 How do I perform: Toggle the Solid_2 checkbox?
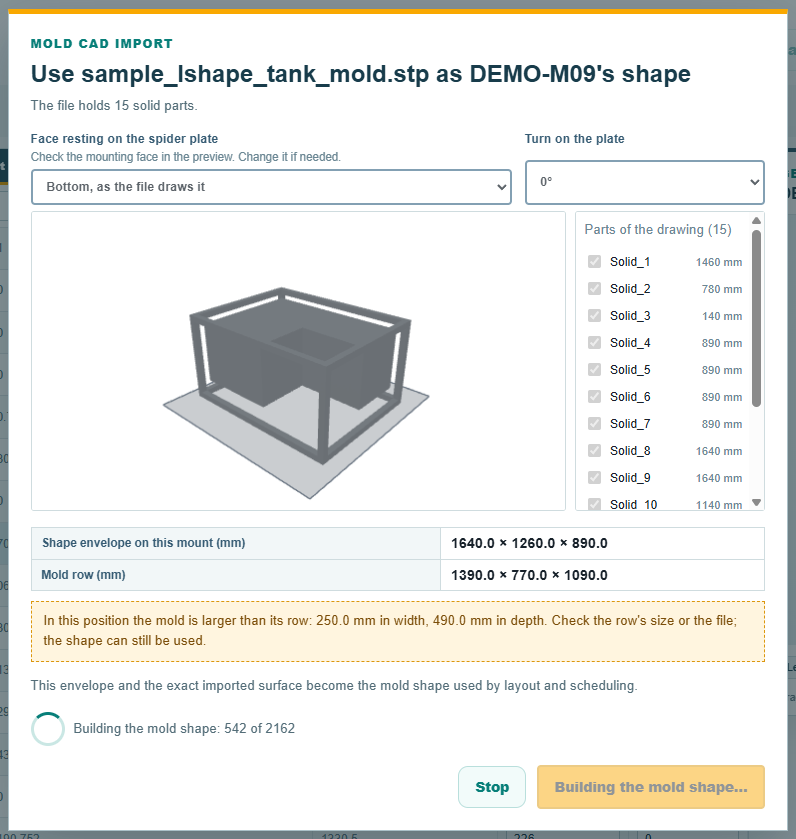click(x=594, y=289)
